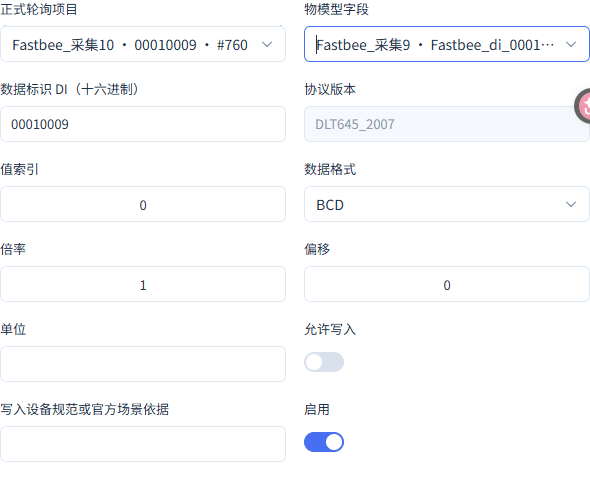Focus the 数据标识 DI input field

(x=143, y=124)
